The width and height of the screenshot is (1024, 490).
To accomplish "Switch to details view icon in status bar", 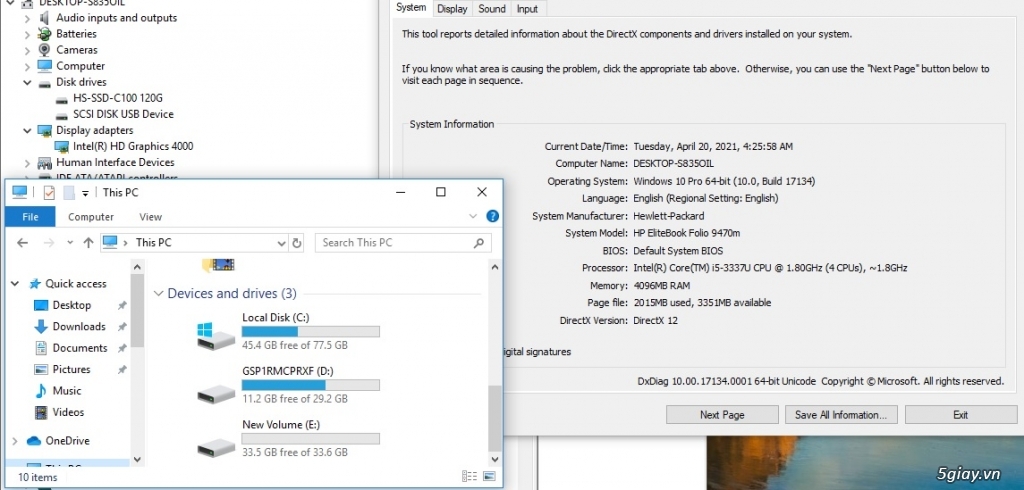I will 468,476.
